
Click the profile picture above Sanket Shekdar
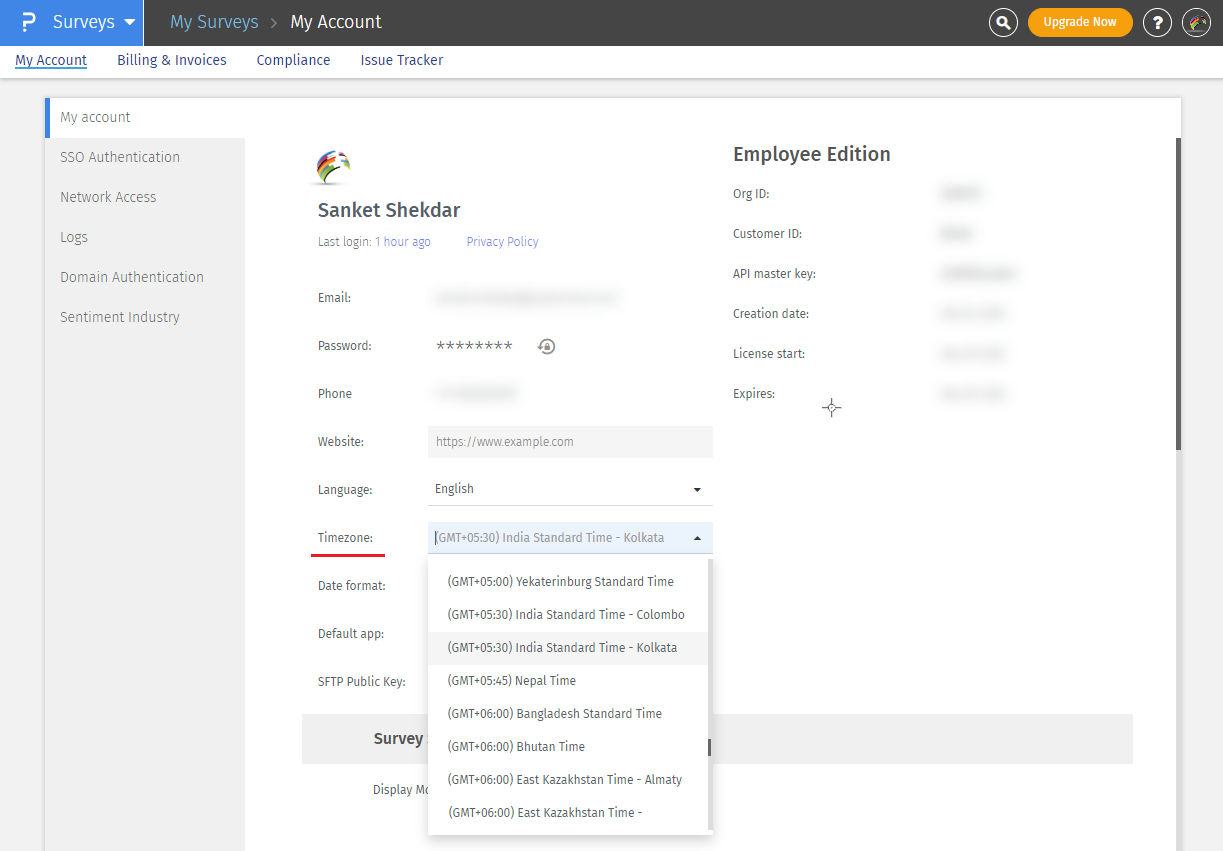pyautogui.click(x=333, y=167)
